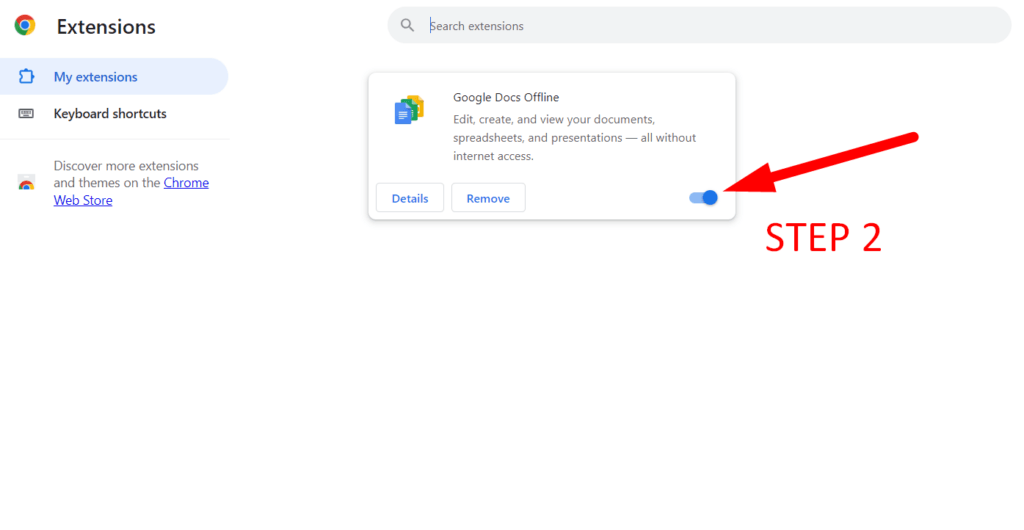Select the My extensions sidebar label
The image size is (1024, 530).
pos(96,77)
